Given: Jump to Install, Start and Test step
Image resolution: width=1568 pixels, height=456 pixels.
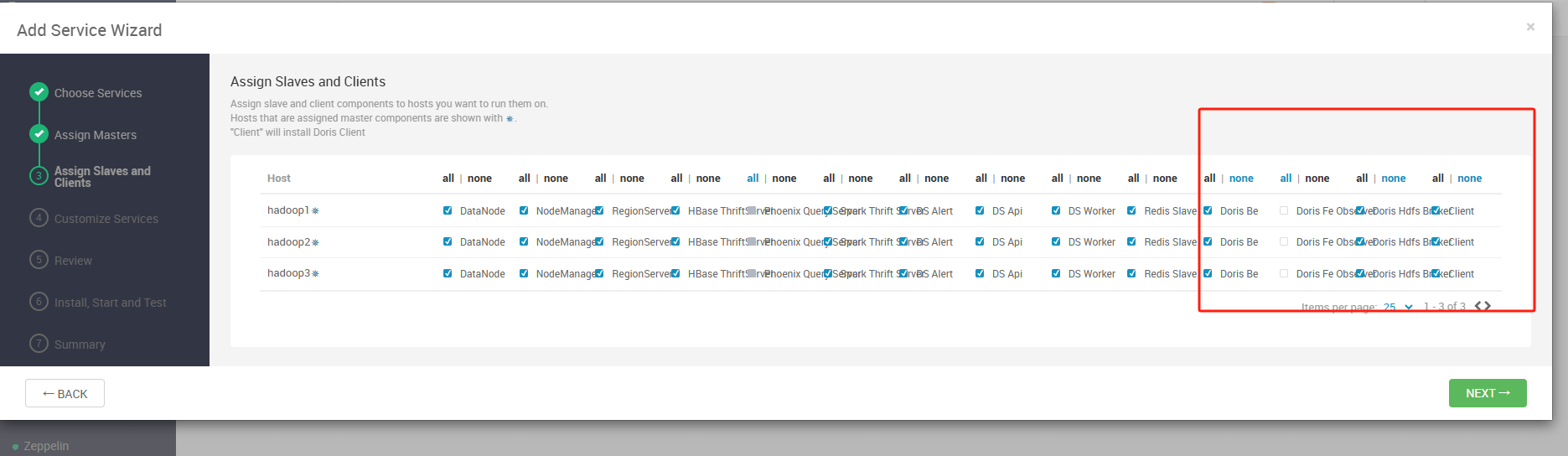Looking at the screenshot, I should click(110, 303).
